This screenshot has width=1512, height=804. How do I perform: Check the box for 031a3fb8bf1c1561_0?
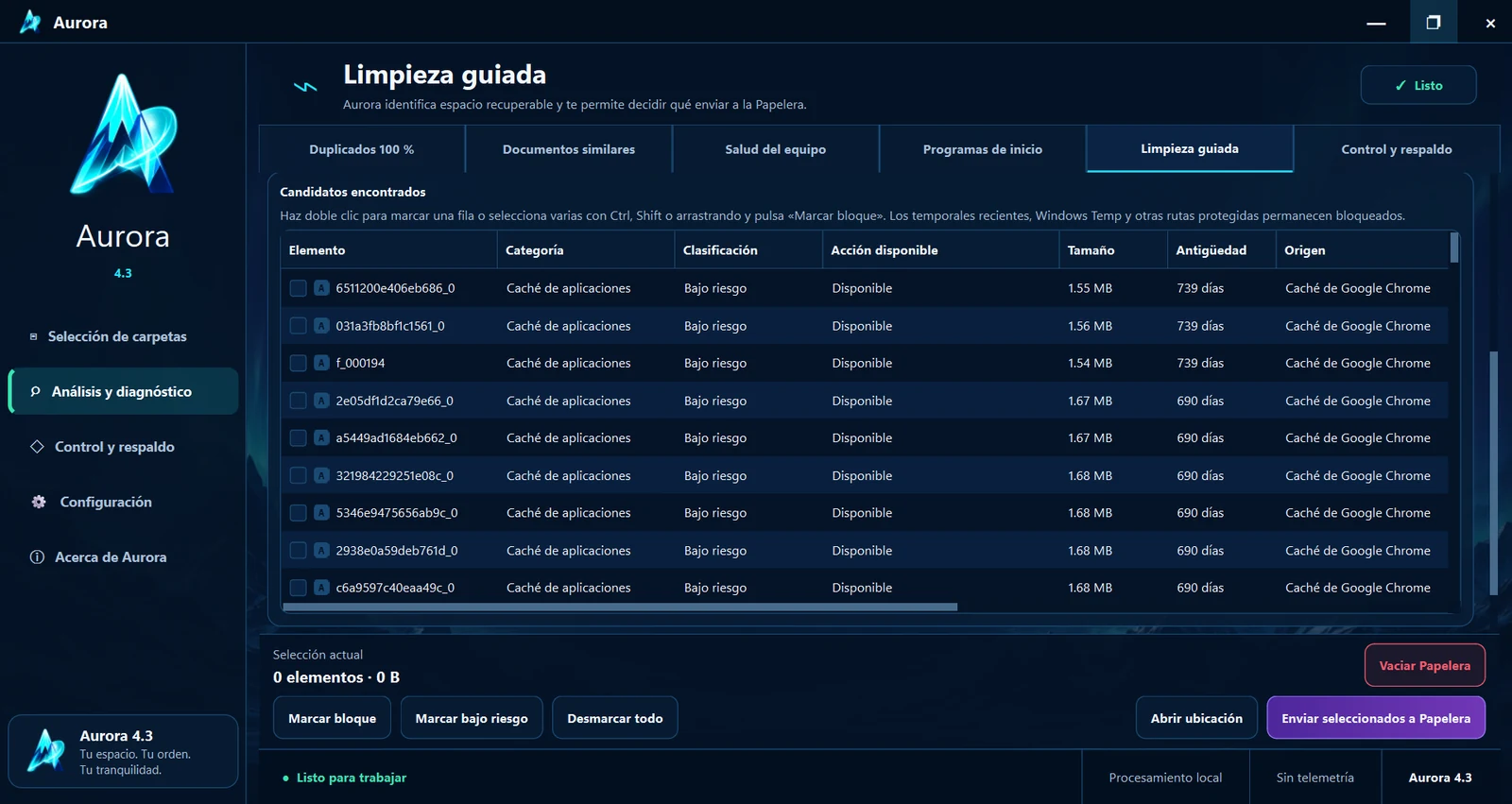298,326
